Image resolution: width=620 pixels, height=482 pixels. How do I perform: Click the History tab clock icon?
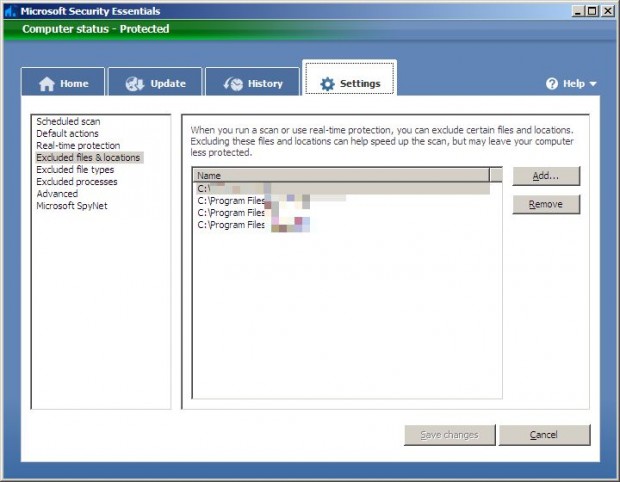click(233, 84)
